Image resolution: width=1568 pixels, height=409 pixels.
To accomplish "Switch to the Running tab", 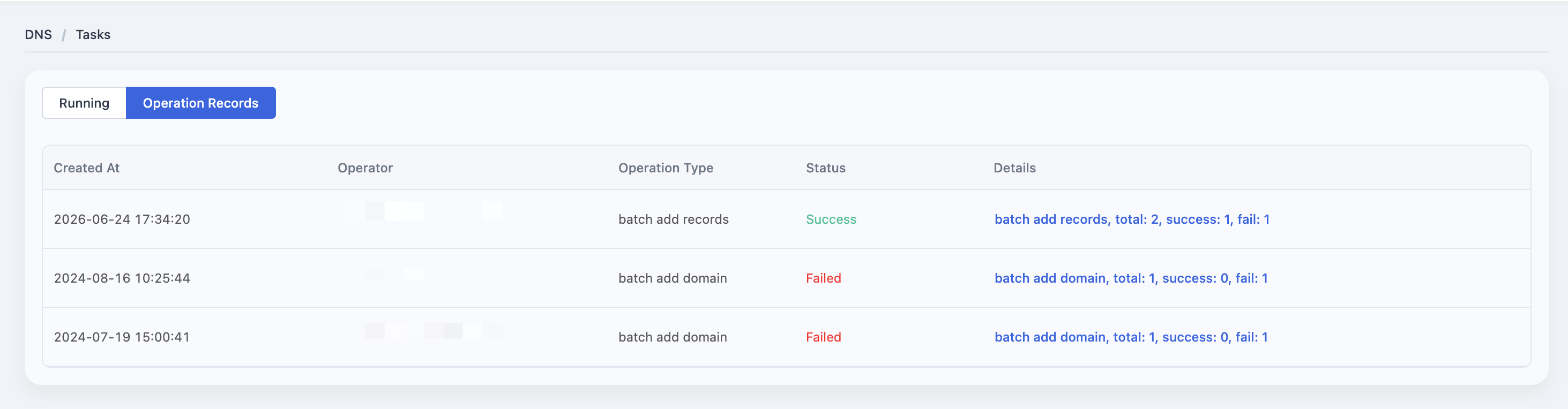I will (84, 103).
